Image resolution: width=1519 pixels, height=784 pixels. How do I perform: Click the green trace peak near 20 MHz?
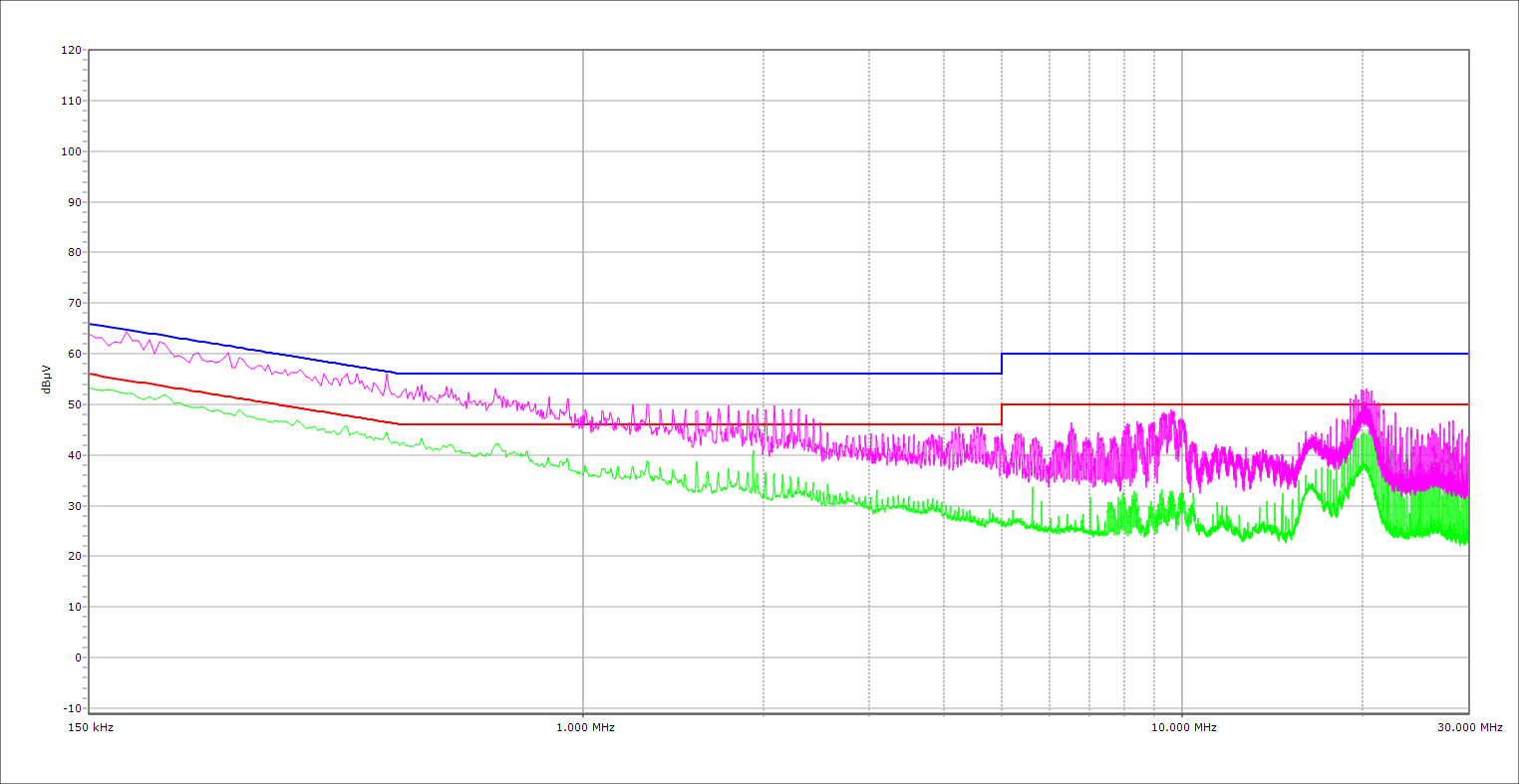[x=1364, y=435]
